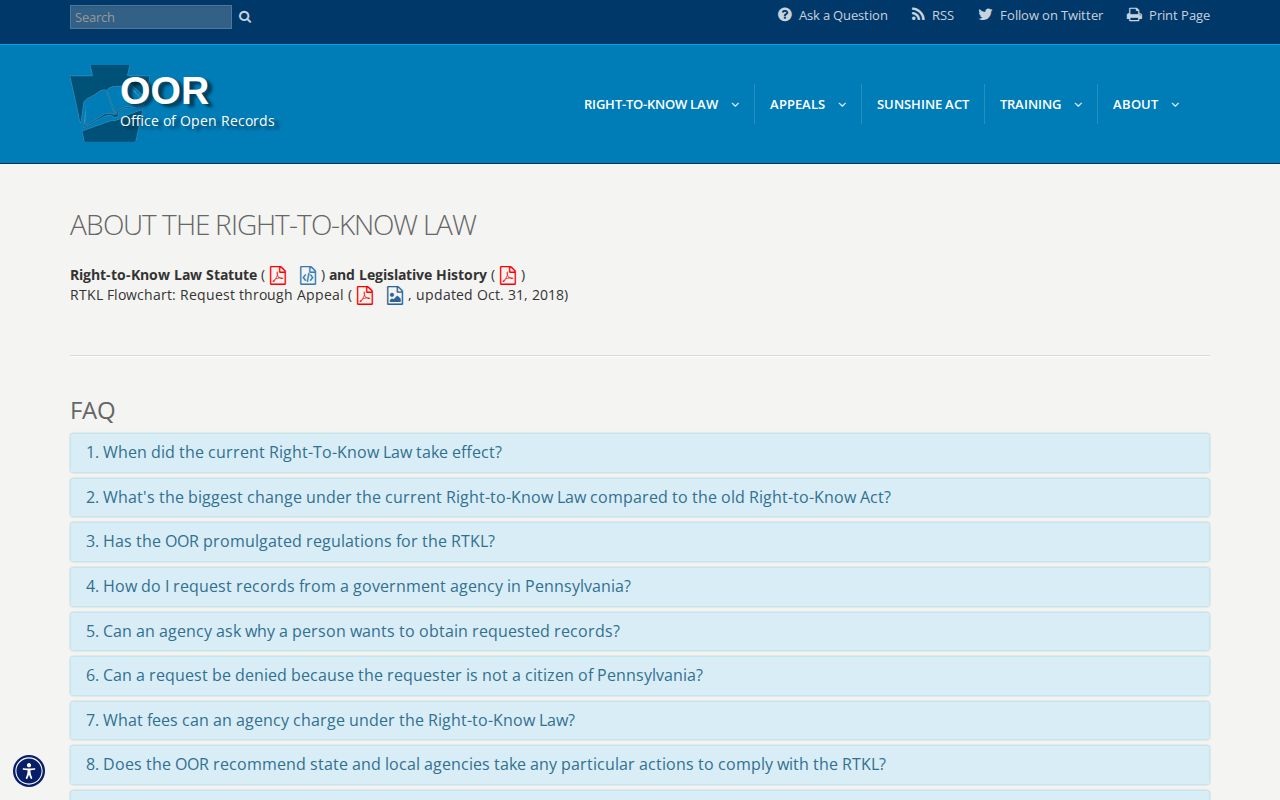
Task: Expand the About dropdown chevron
Action: pos(1175,104)
